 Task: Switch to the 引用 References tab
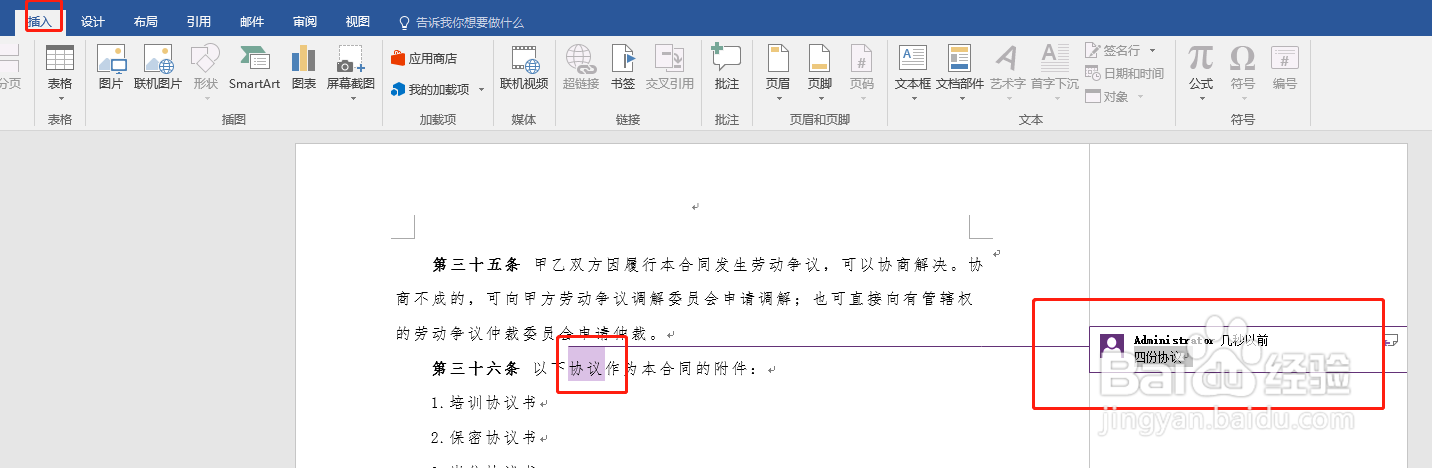pyautogui.click(x=198, y=21)
